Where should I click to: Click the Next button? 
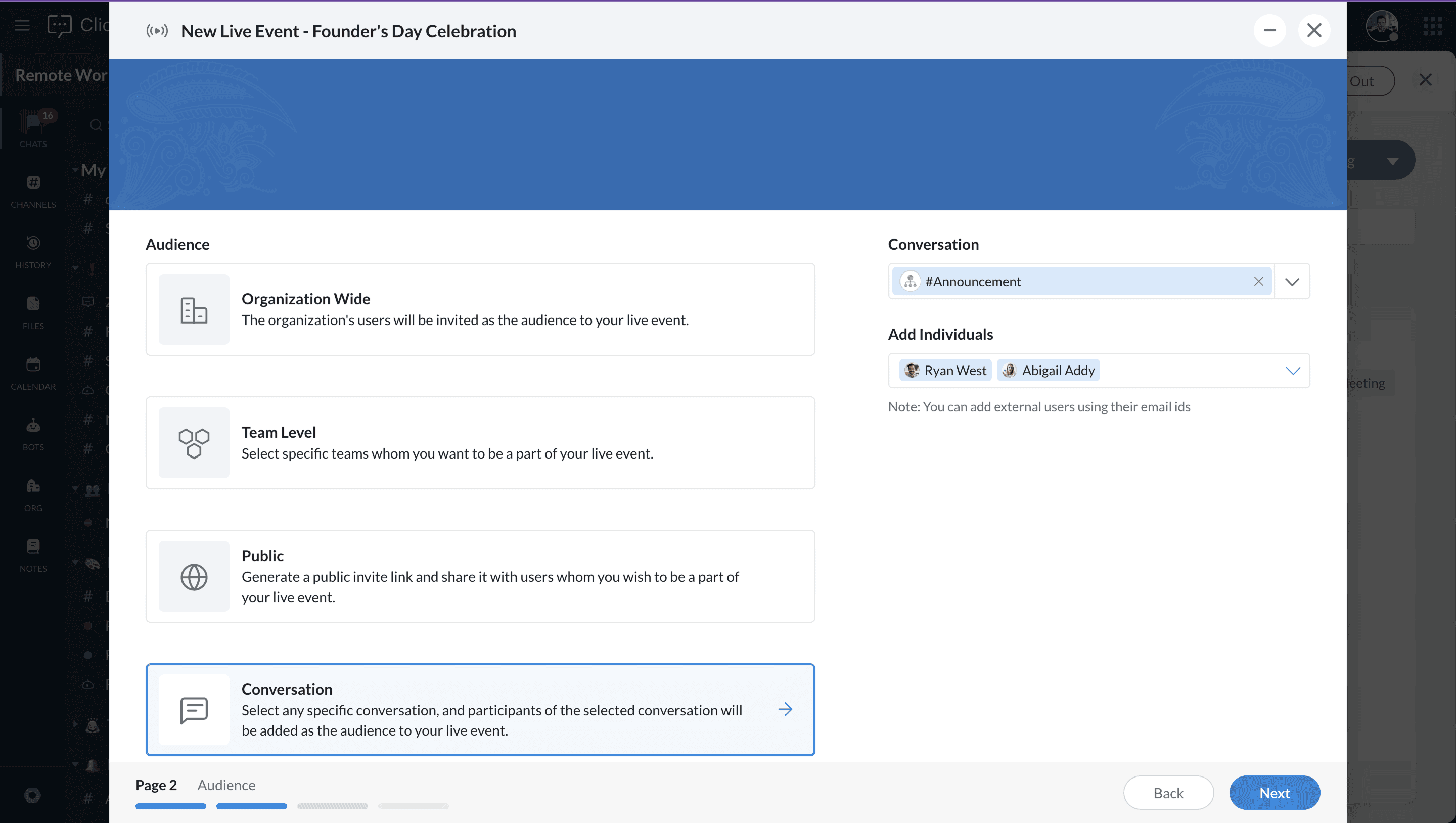tap(1274, 793)
